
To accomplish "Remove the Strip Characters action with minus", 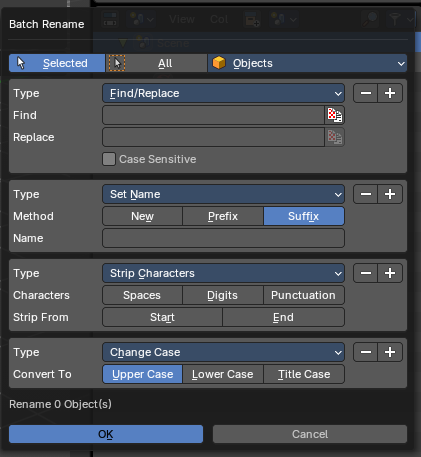I will [366, 273].
